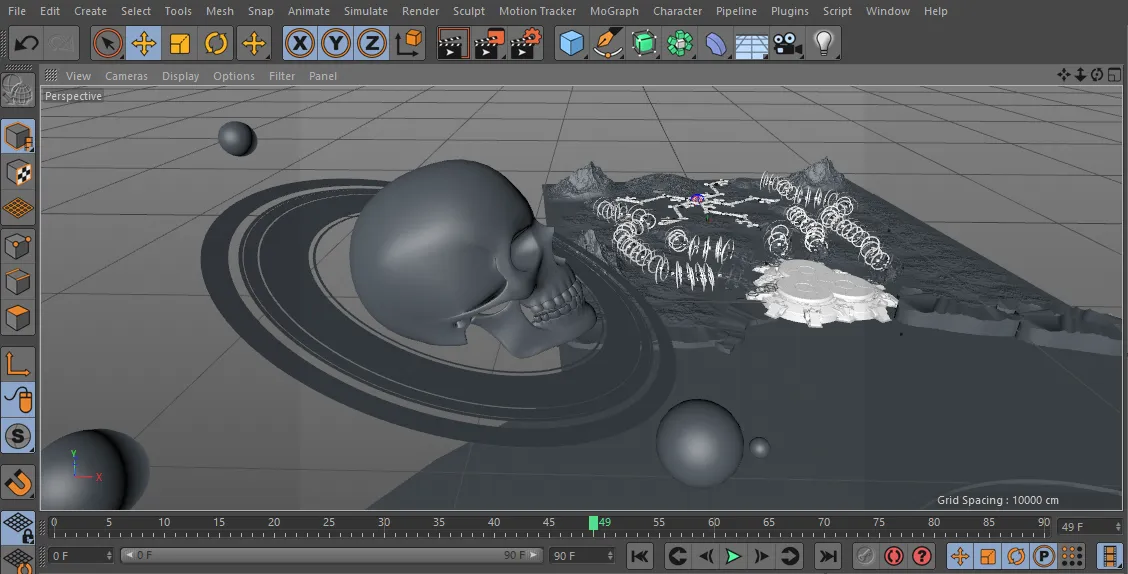This screenshot has width=1128, height=574.
Task: Open viewport Cameras menu
Action: pos(126,76)
